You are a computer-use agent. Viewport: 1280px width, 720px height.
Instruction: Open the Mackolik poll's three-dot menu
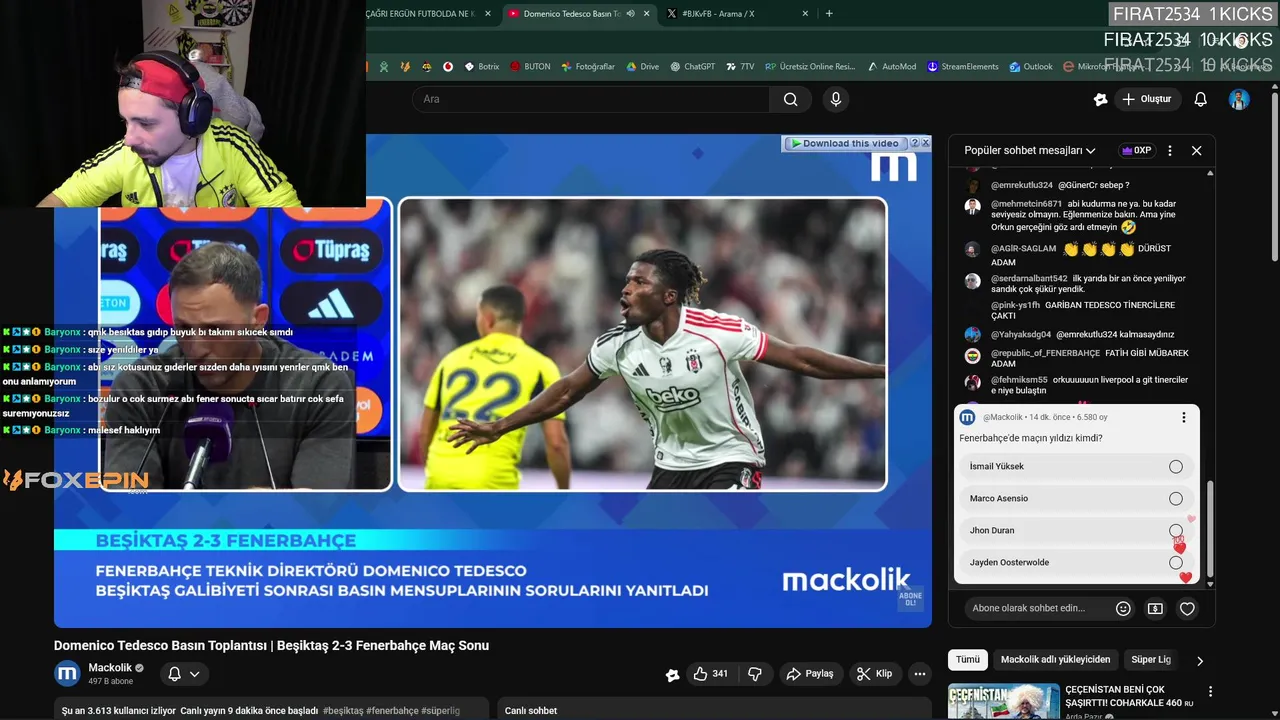(1183, 417)
